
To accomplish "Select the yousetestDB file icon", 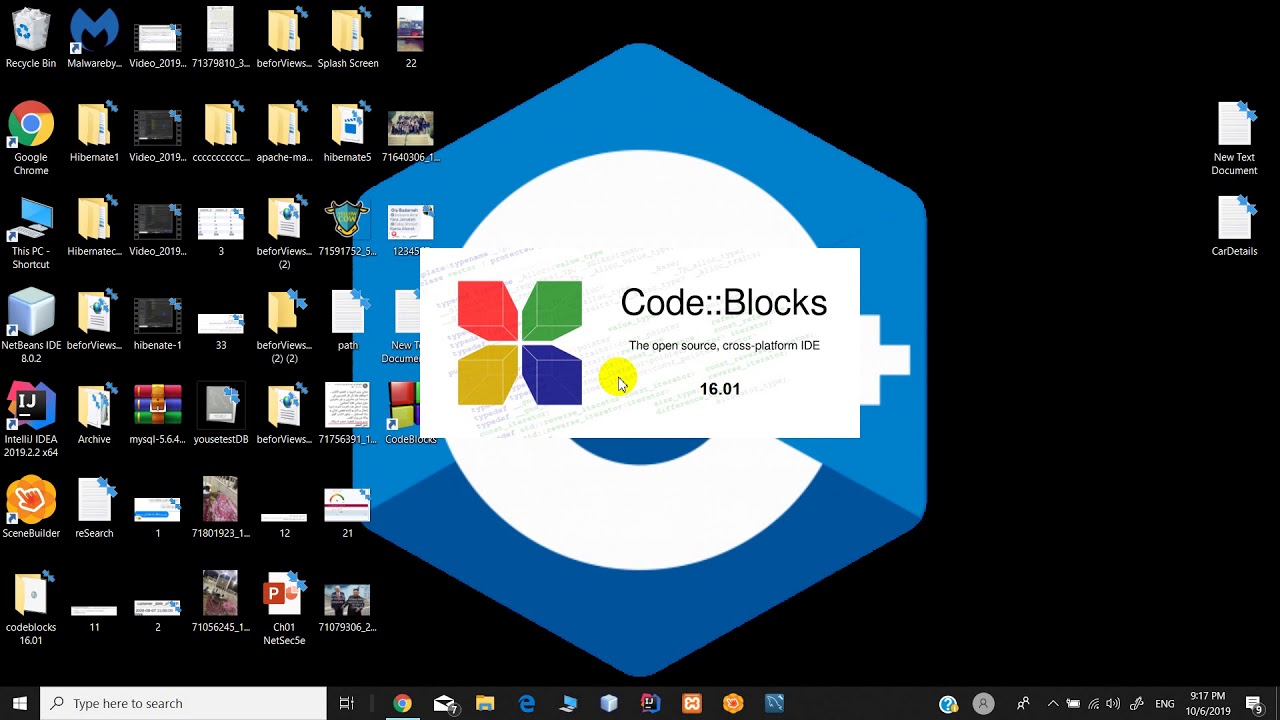I will click(220, 414).
